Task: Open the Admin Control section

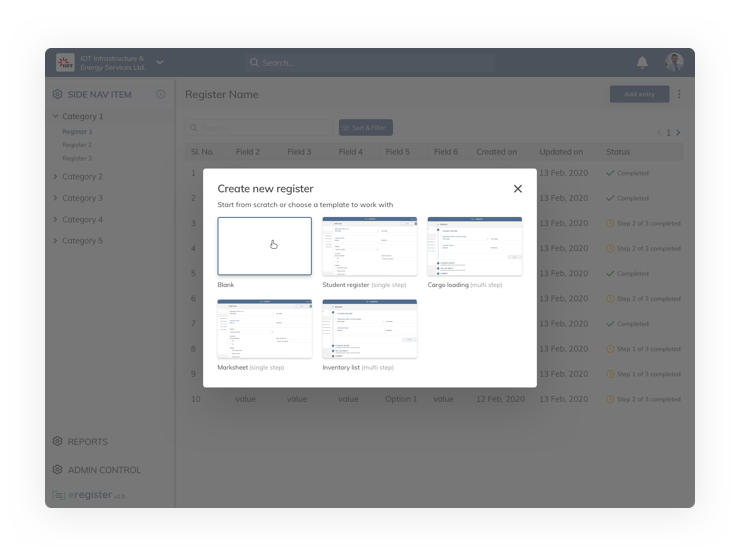Action: point(104,470)
